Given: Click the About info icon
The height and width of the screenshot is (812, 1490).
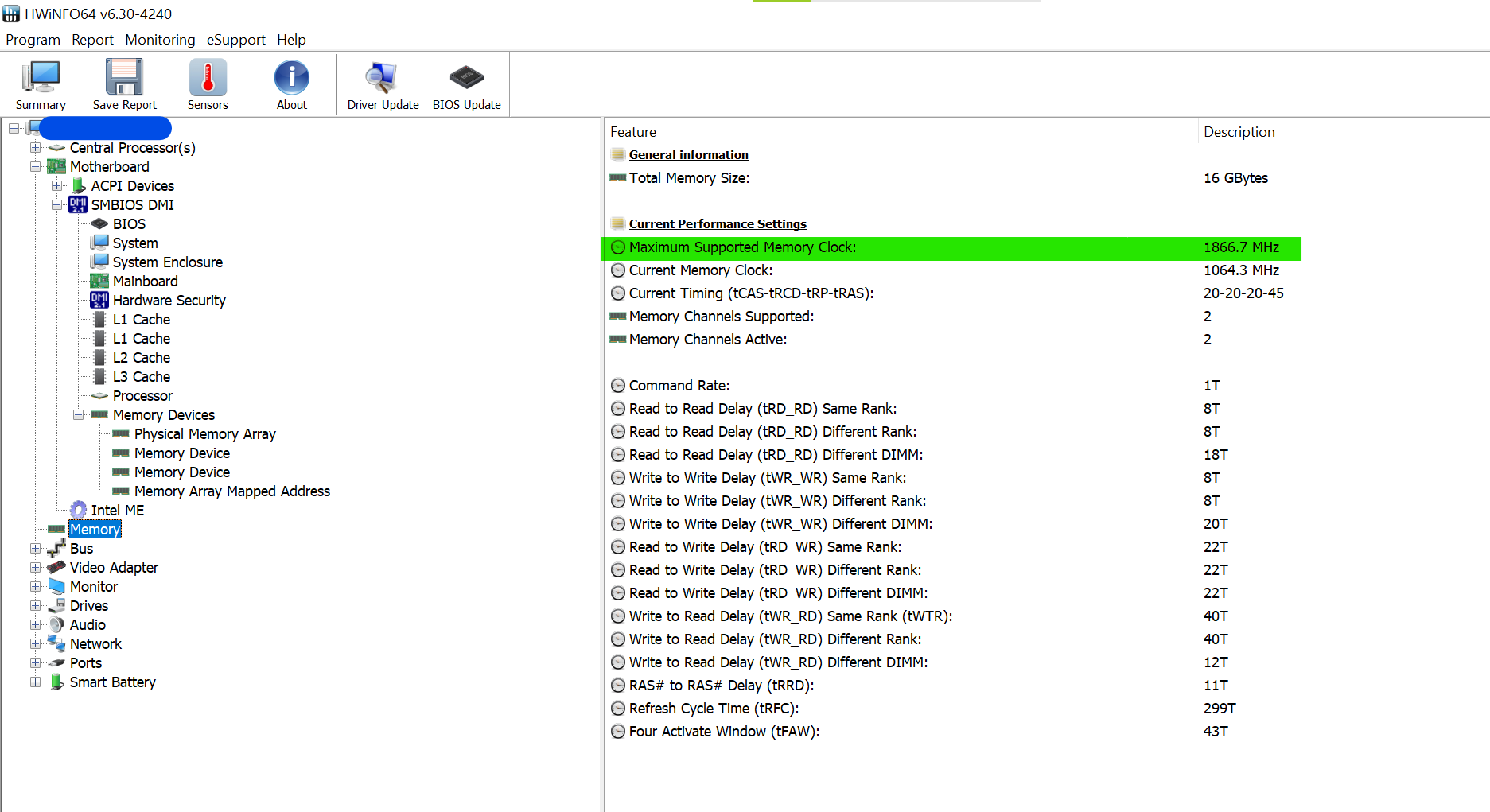Looking at the screenshot, I should point(292,78).
